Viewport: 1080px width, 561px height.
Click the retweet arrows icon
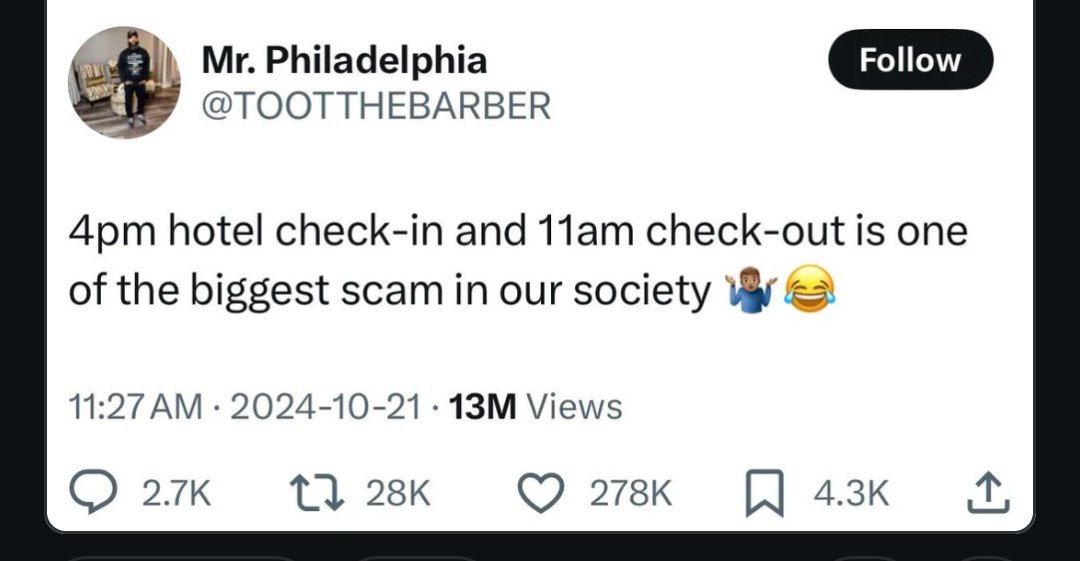coord(316,493)
